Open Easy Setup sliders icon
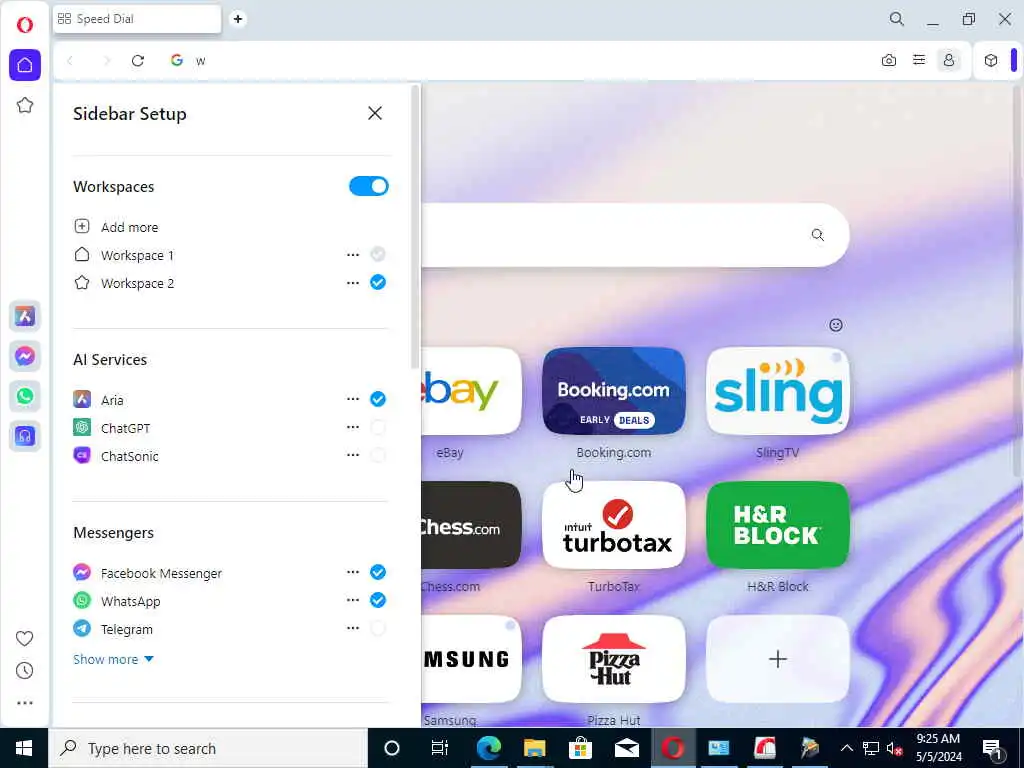This screenshot has height=768, width=1024. [x=919, y=60]
